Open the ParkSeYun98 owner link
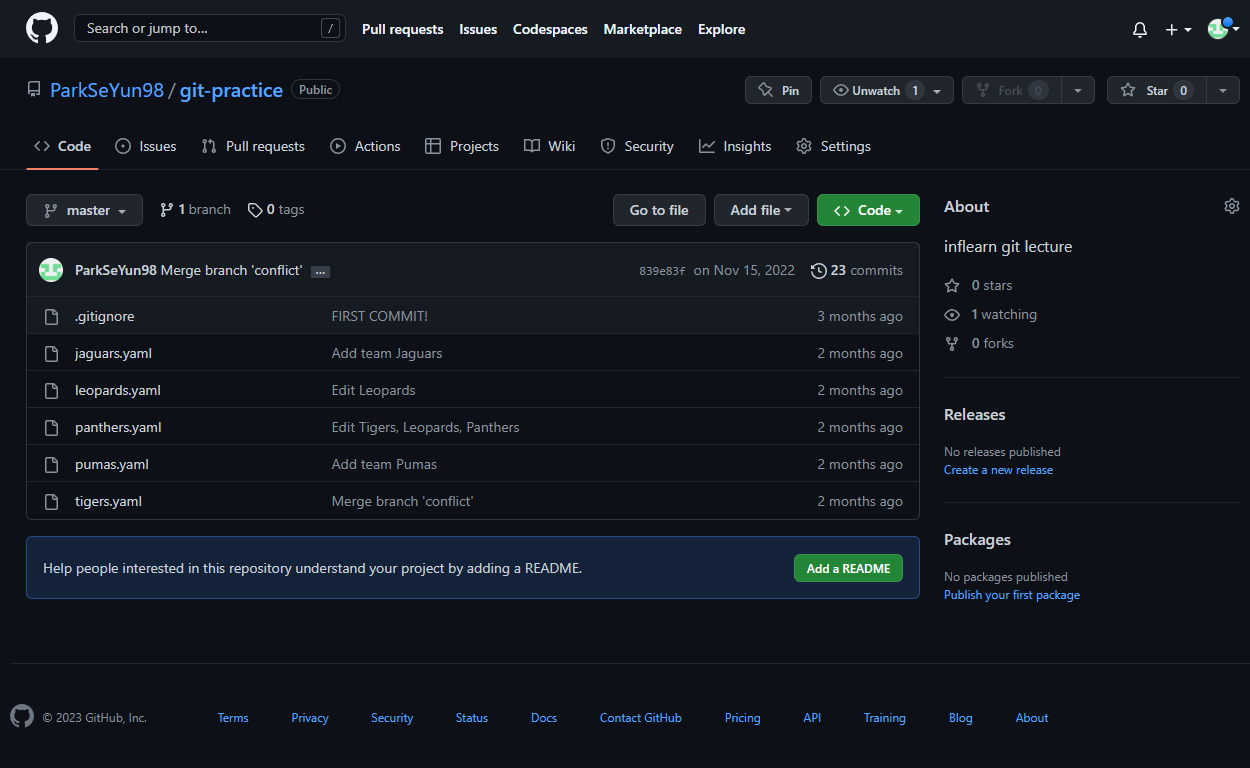 (107, 90)
